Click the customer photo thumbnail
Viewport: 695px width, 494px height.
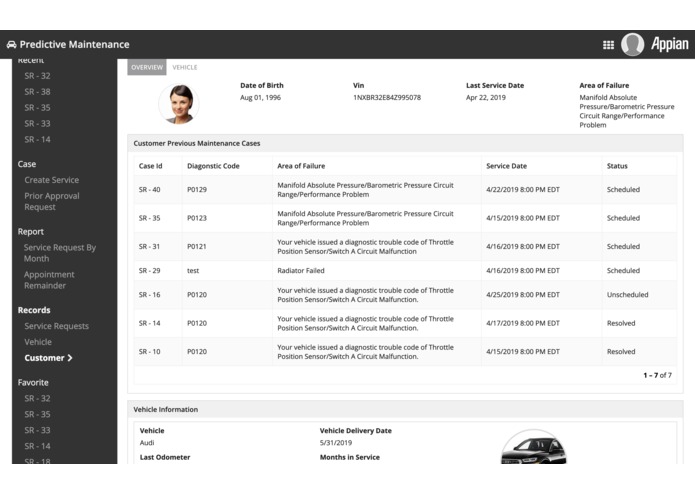coord(179,104)
